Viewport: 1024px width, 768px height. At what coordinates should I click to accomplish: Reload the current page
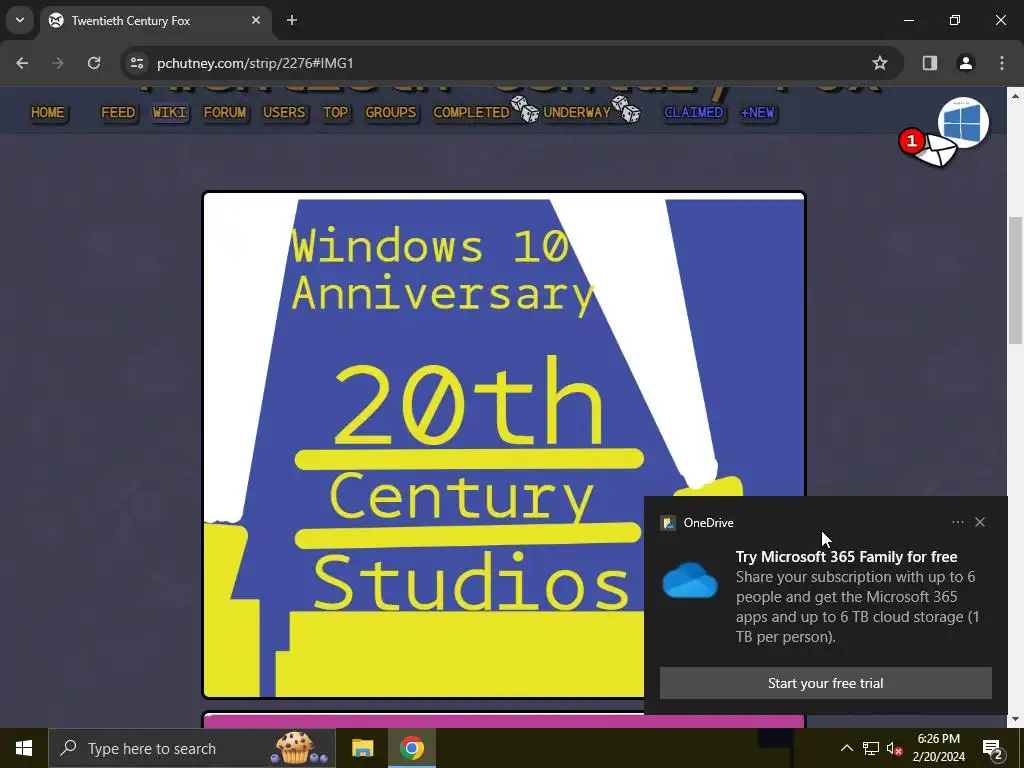click(94, 63)
